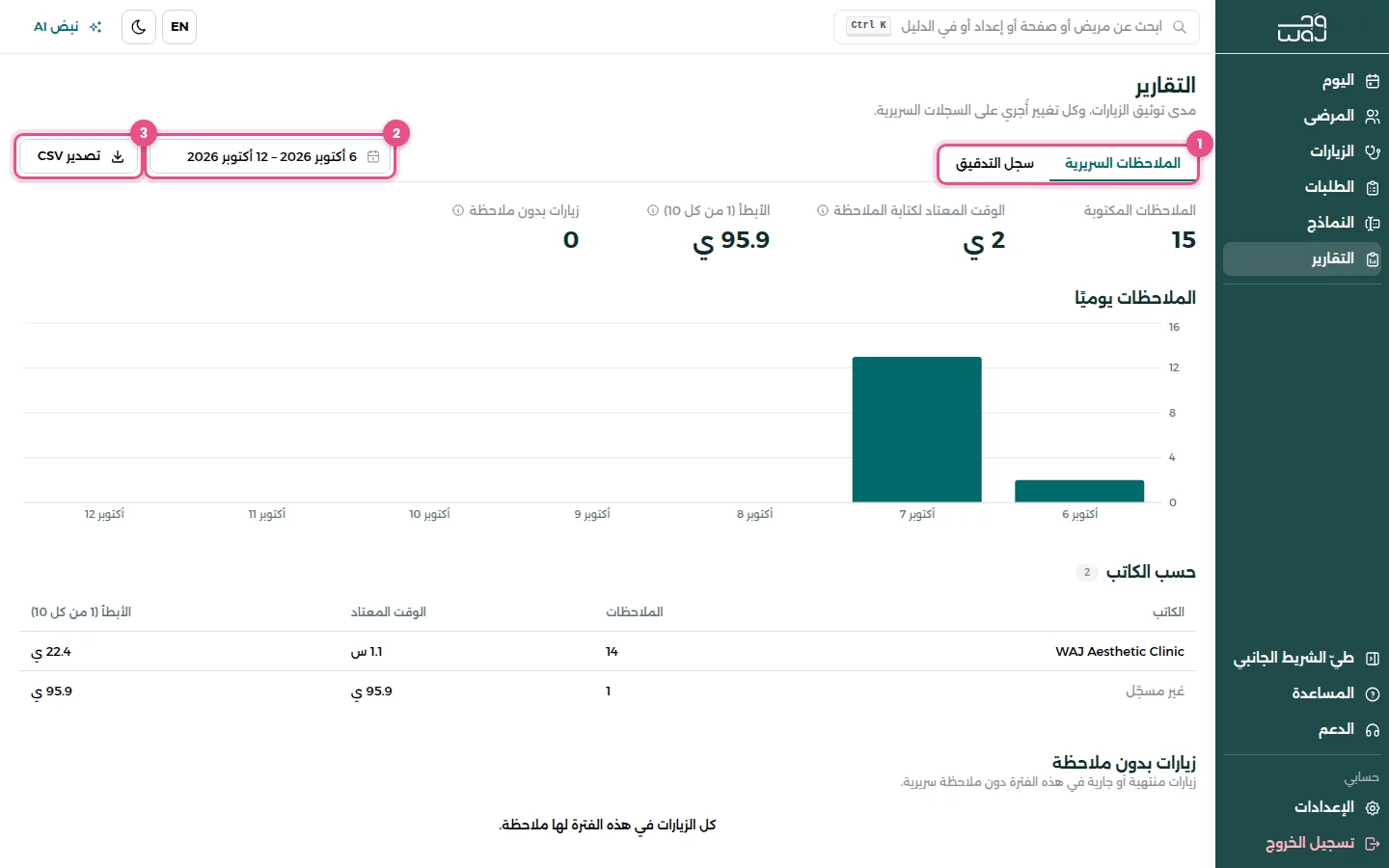This screenshot has width=1389, height=868.
Task: Go to الزيارات in the sidebar
Action: click(x=1302, y=152)
